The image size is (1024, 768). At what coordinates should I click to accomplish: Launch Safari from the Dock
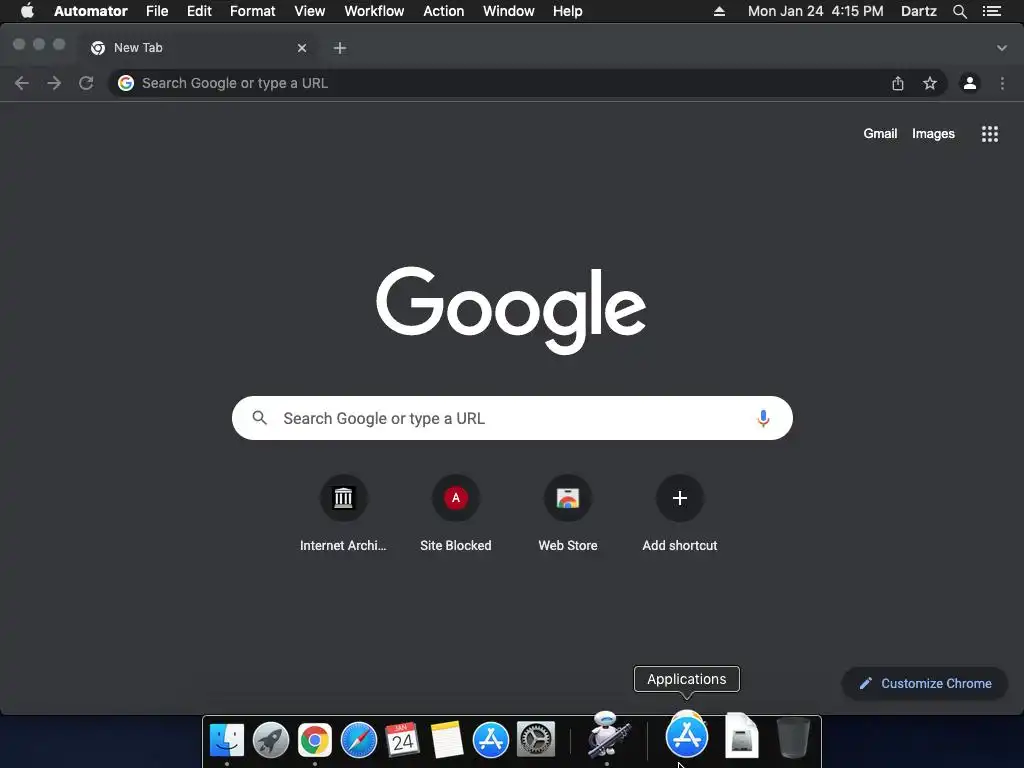point(359,740)
